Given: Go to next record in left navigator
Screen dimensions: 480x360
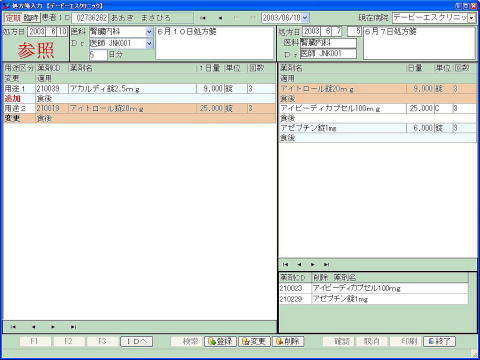Looking at the screenshot, I should click(x=53, y=327).
